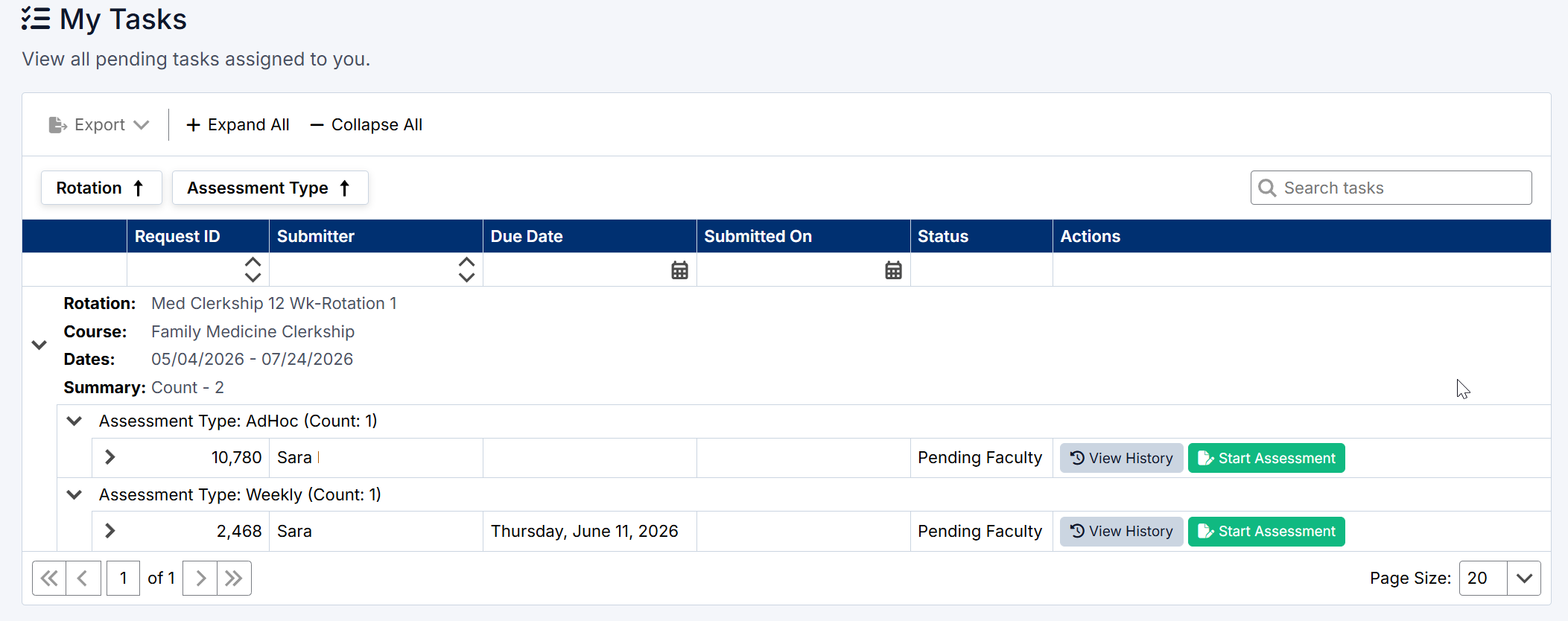Expand row details for request 2,468
1568x621 pixels.
[110, 531]
